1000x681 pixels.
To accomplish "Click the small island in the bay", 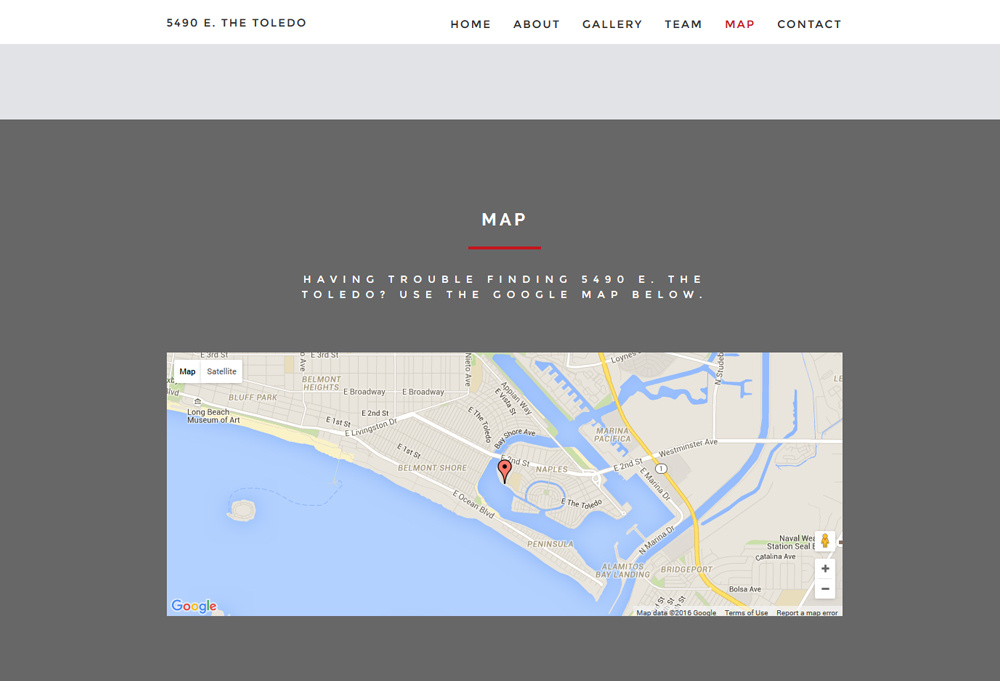I will 242,510.
